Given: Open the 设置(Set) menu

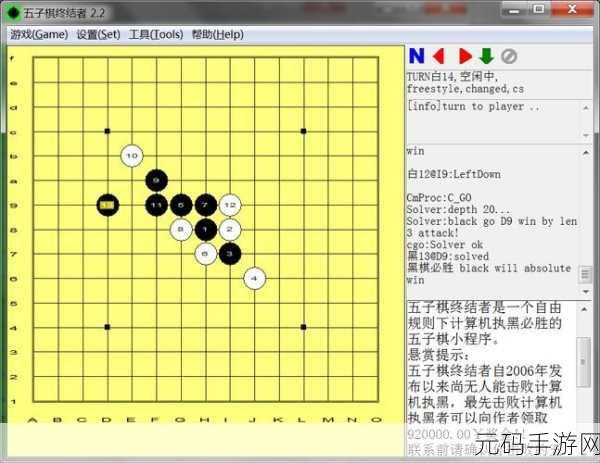Looking at the screenshot, I should pos(98,34).
